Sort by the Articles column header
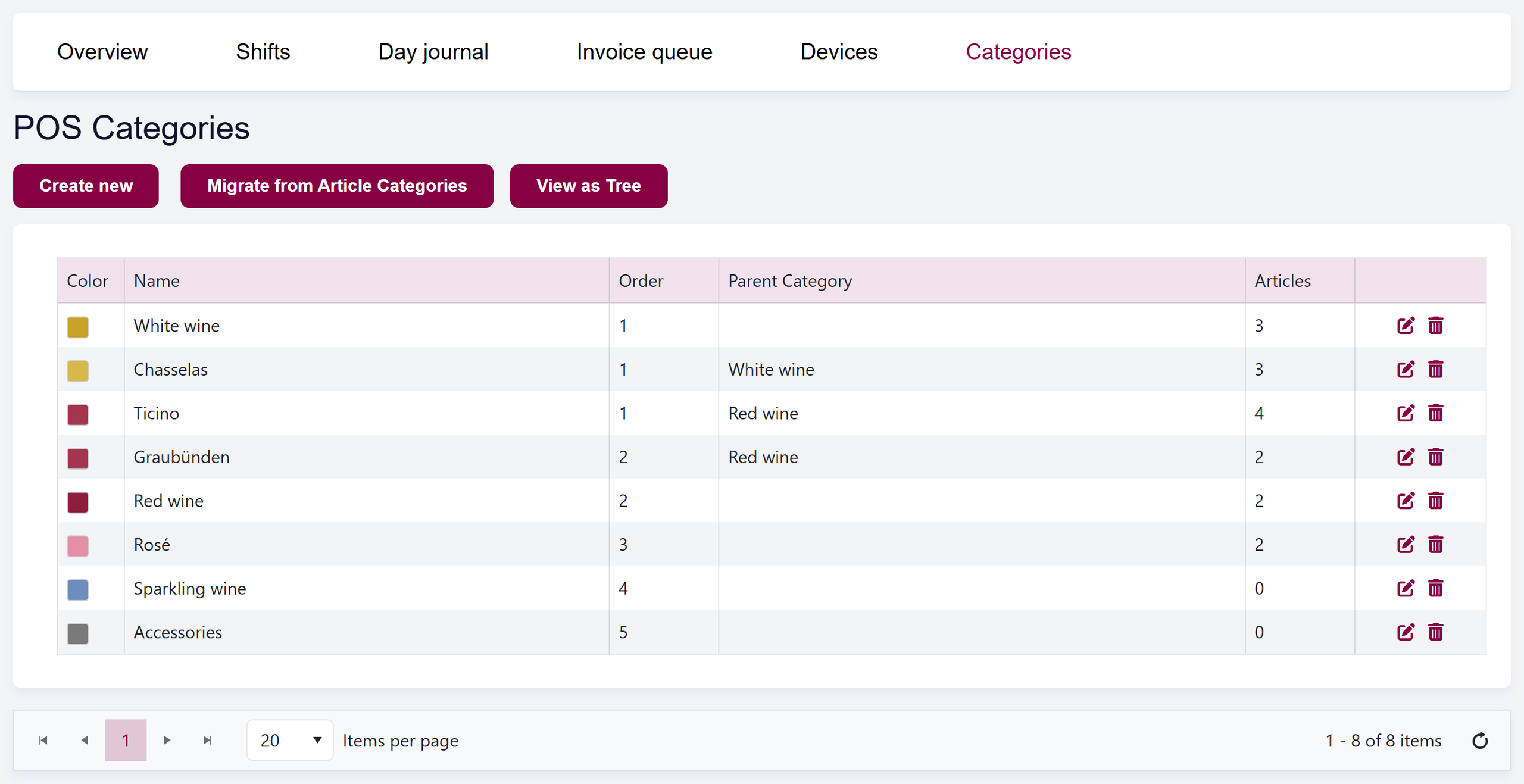The height and width of the screenshot is (784, 1524). click(x=1300, y=280)
